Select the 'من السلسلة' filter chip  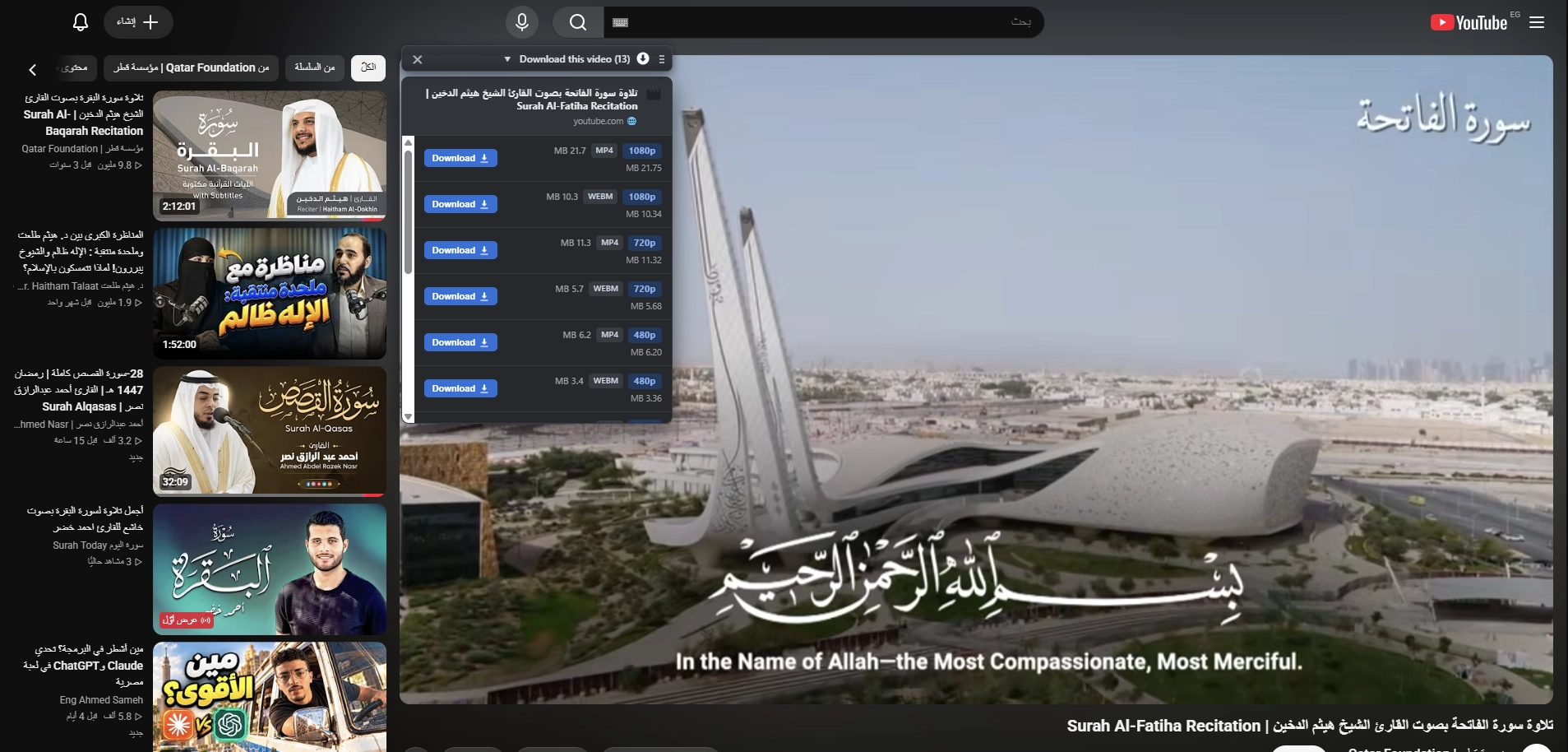coord(315,67)
